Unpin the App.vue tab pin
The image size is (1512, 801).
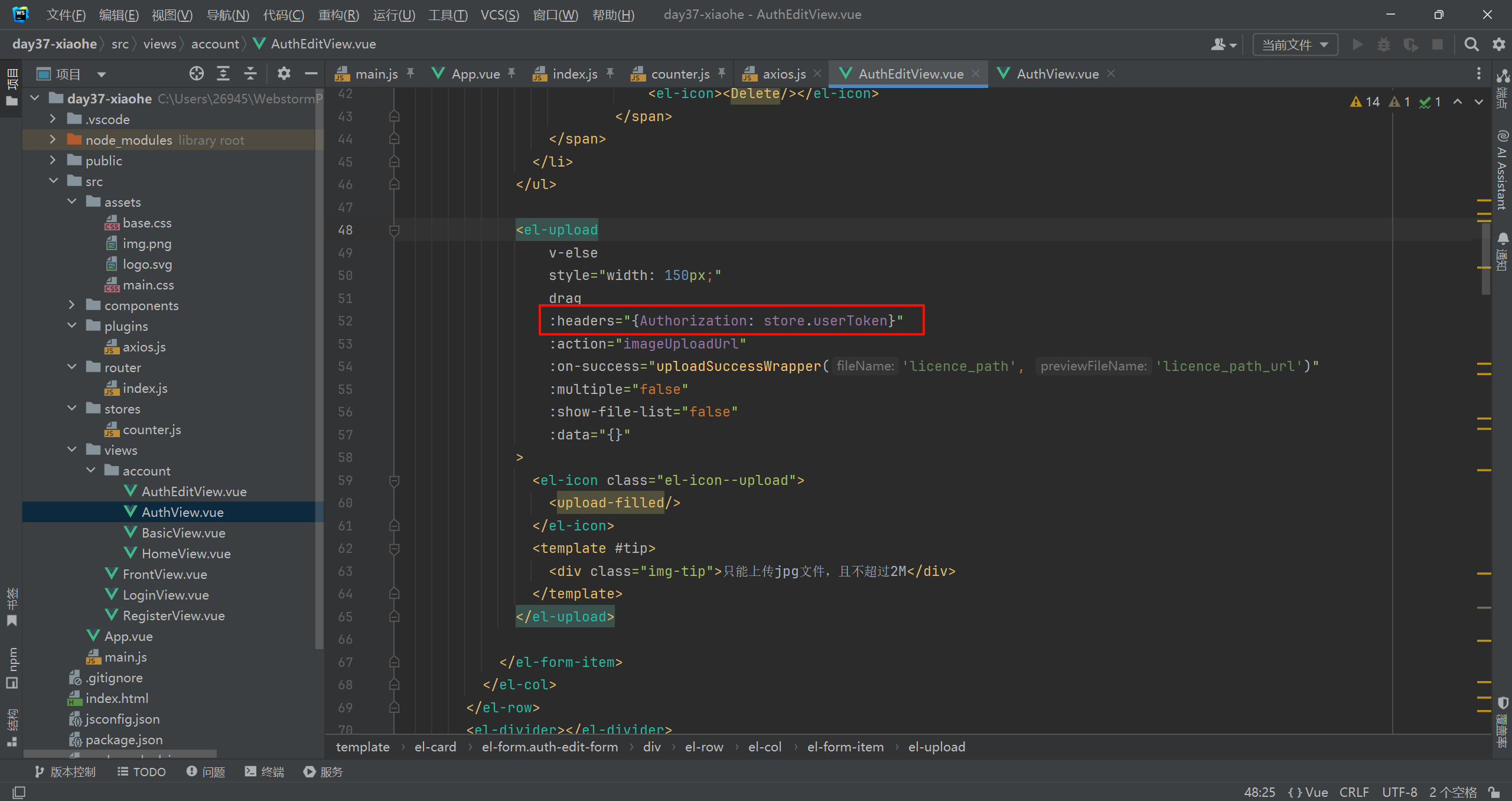(511, 73)
